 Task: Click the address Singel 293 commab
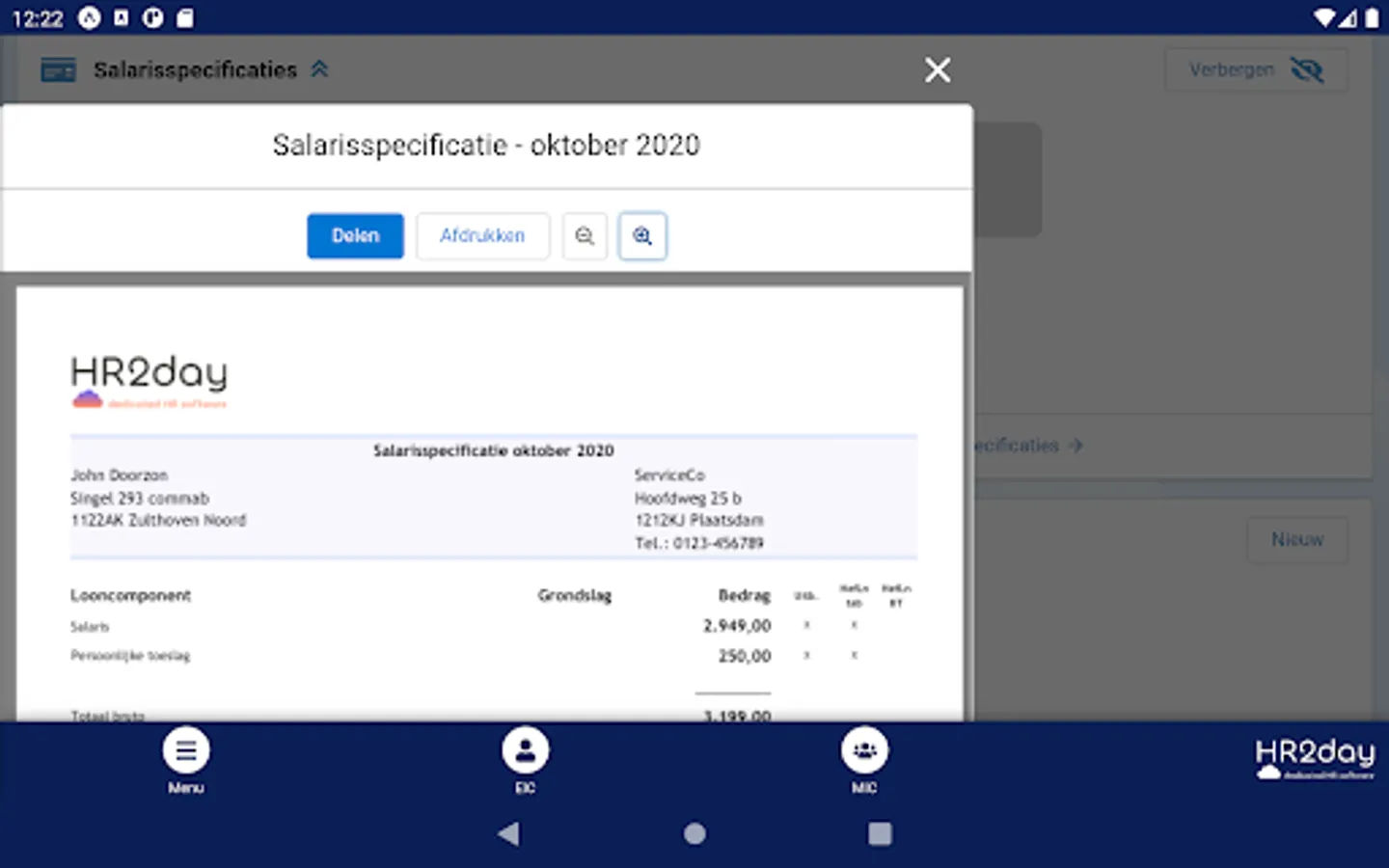click(x=140, y=499)
